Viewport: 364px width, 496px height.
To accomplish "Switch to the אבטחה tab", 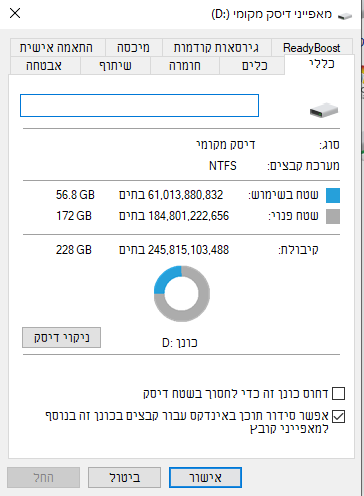I will point(44,66).
